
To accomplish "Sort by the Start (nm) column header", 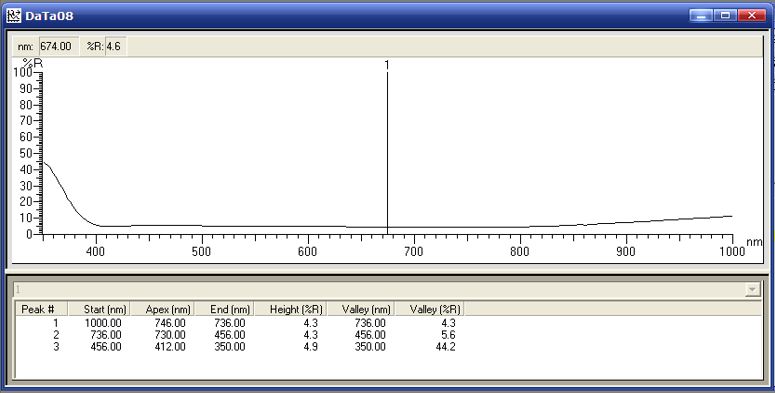I will [x=99, y=309].
